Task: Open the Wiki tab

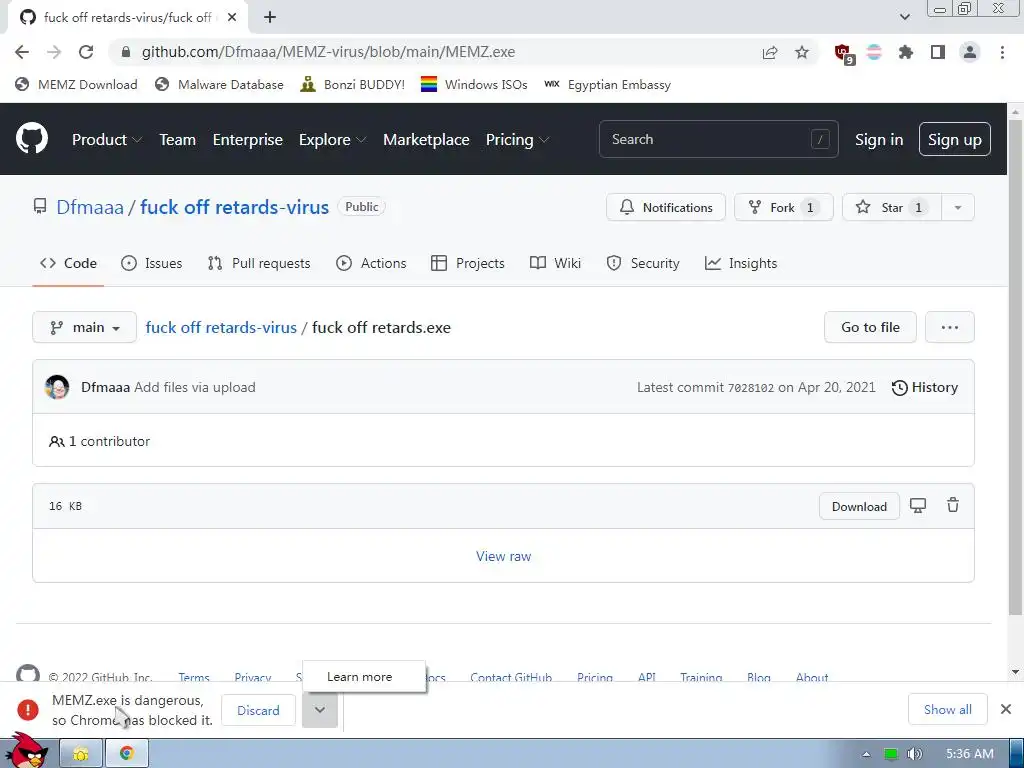Action: [555, 263]
